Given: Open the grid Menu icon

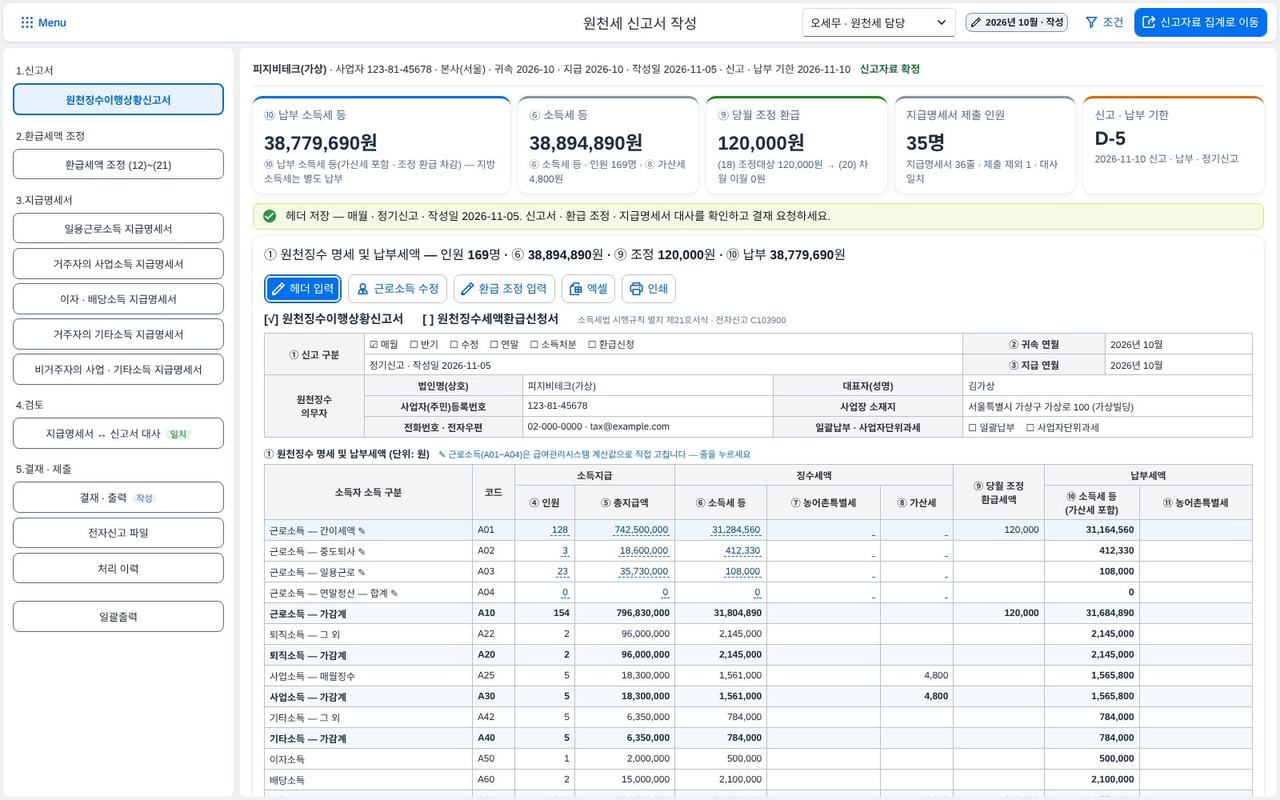Looking at the screenshot, I should (27, 23).
